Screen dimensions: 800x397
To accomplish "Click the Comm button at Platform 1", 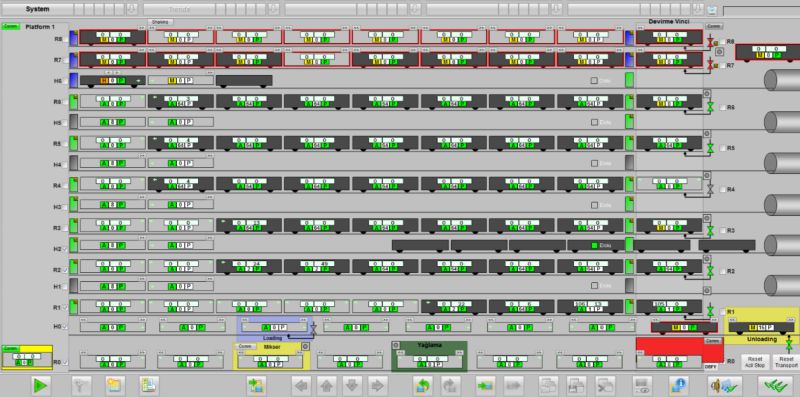I will pyautogui.click(x=10, y=26).
